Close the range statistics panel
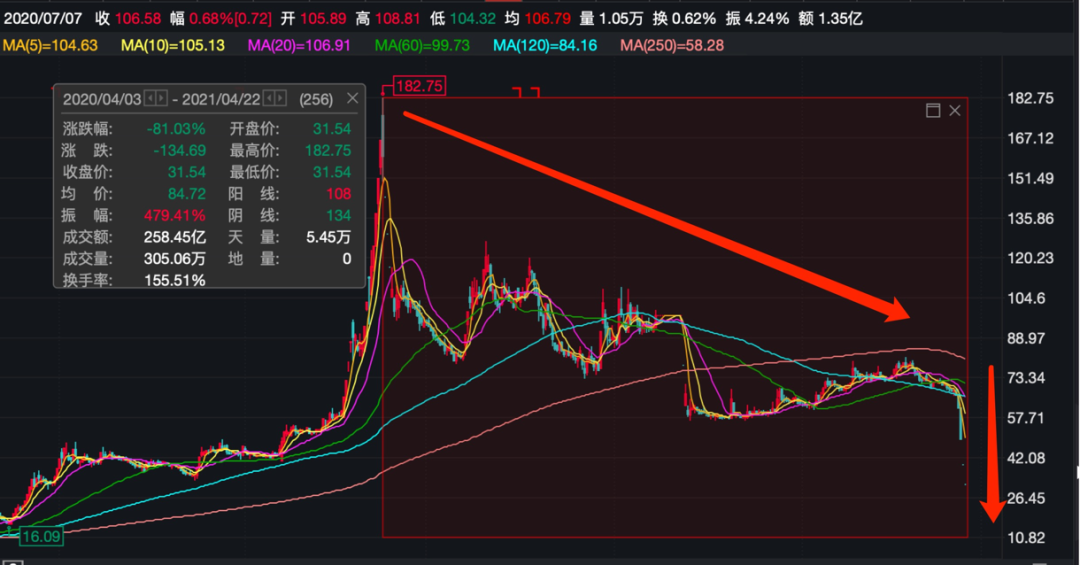Viewport: 1080px width, 565px height. click(x=352, y=98)
